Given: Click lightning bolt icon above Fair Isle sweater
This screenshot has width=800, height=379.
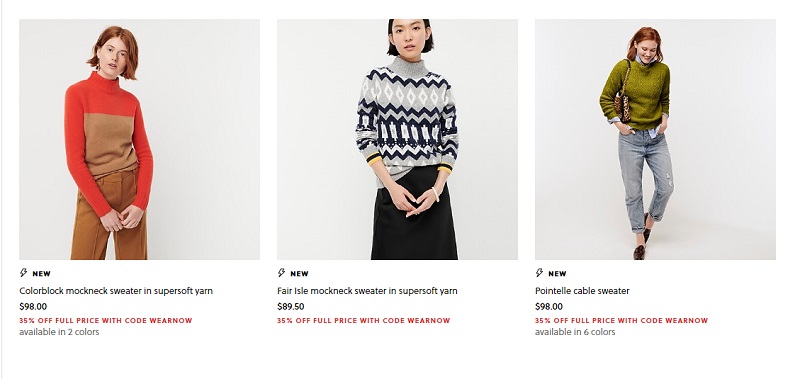Looking at the screenshot, I should click(282, 273).
